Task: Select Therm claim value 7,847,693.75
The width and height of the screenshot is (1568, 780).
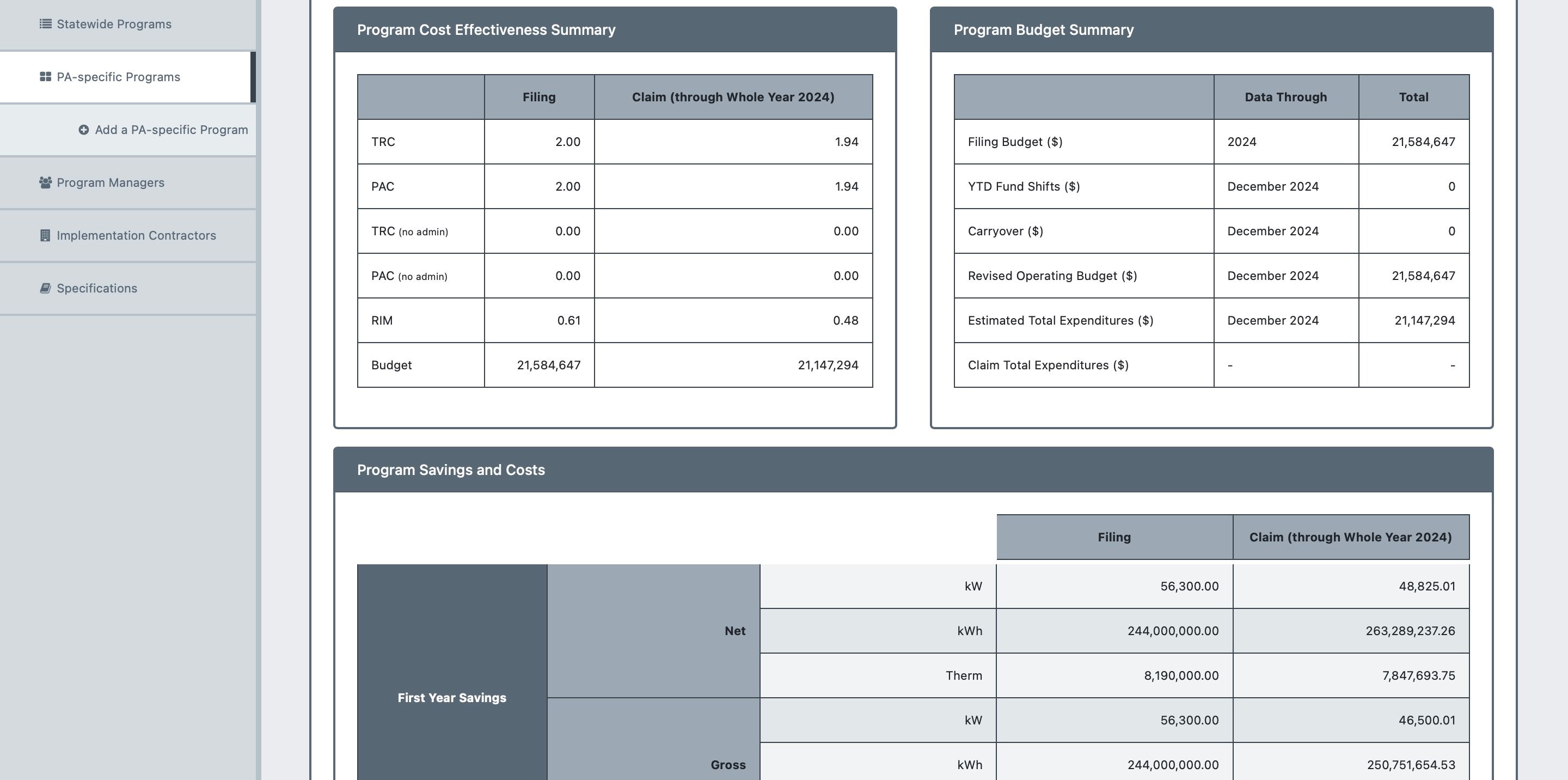Action: 1418,676
